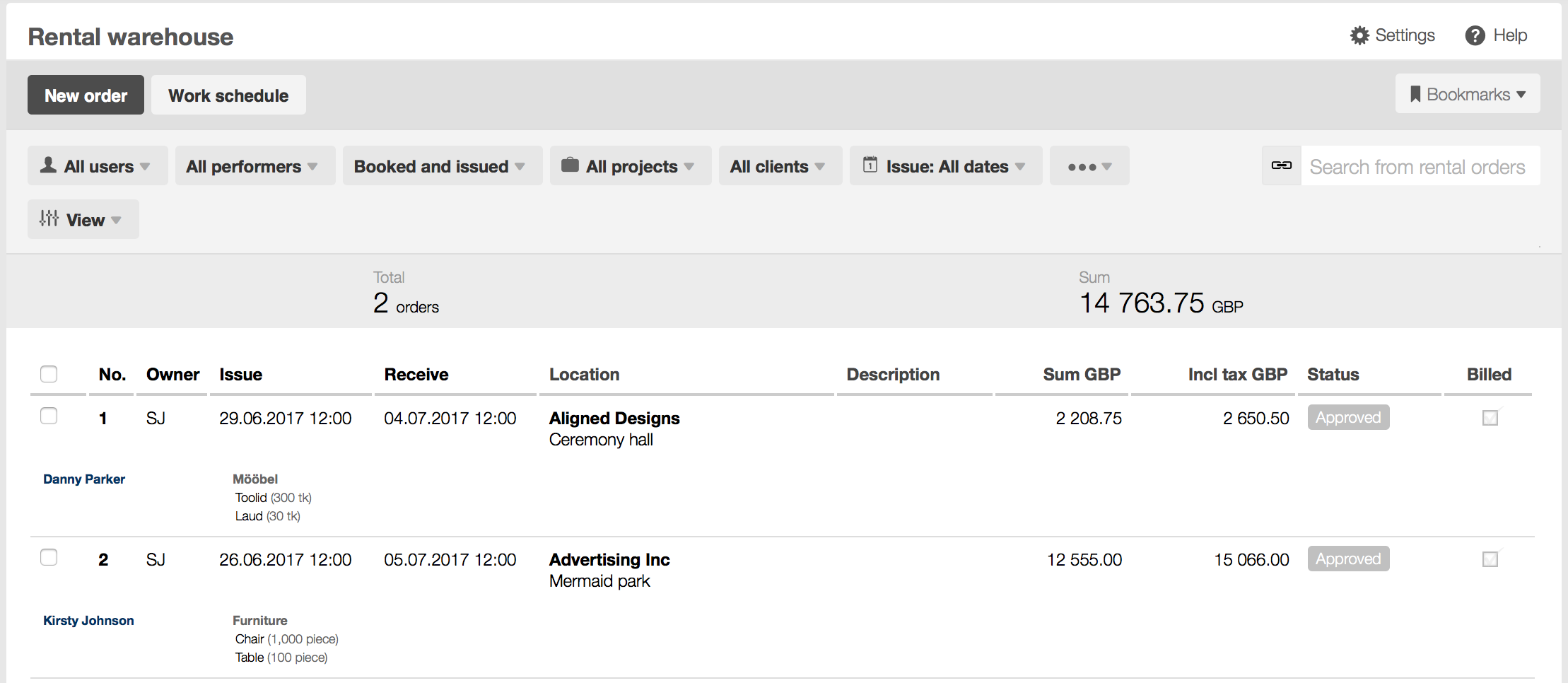Sort the table by Receive column header

416,375
